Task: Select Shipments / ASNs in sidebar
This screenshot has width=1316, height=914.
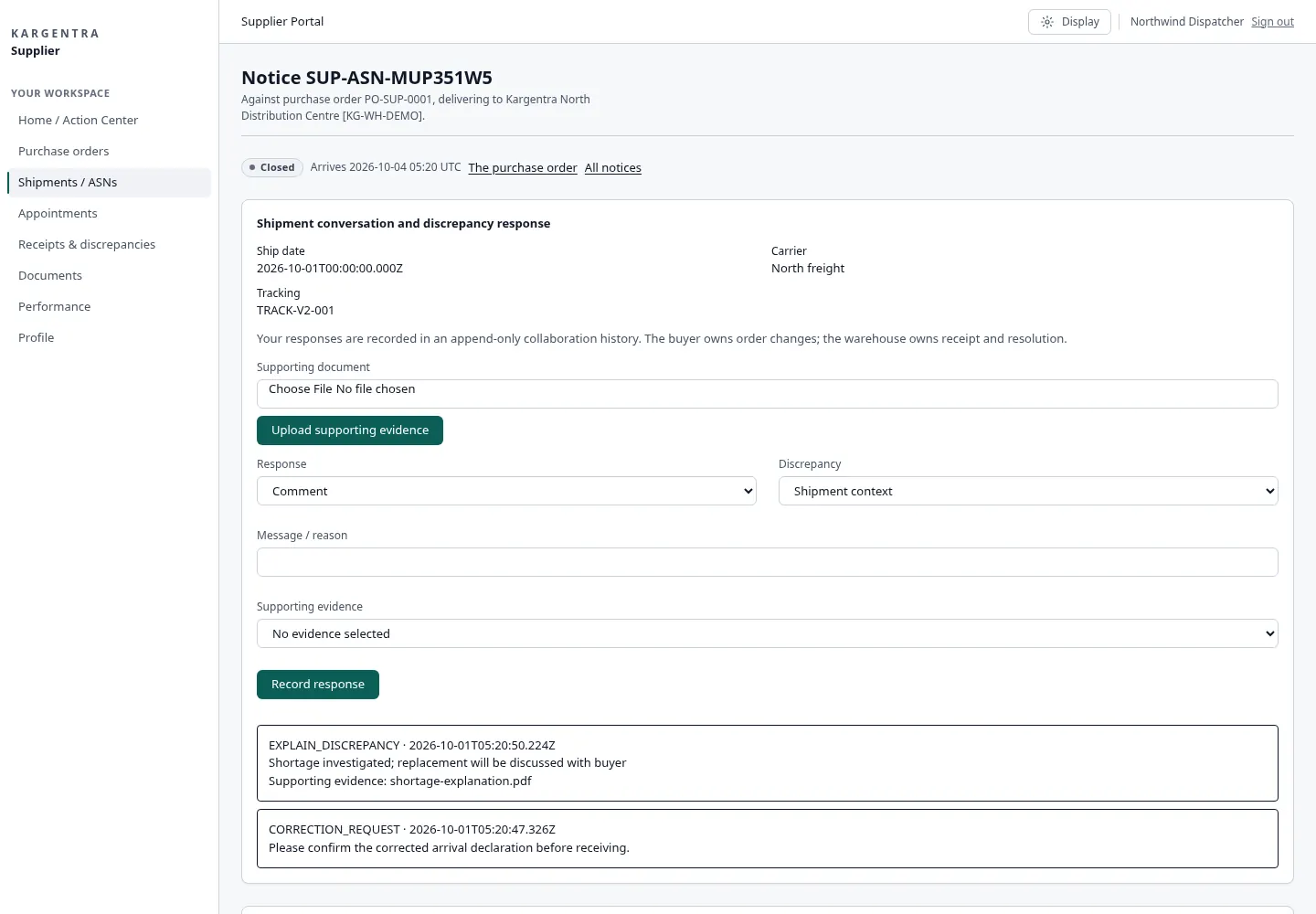Action: tap(109, 182)
